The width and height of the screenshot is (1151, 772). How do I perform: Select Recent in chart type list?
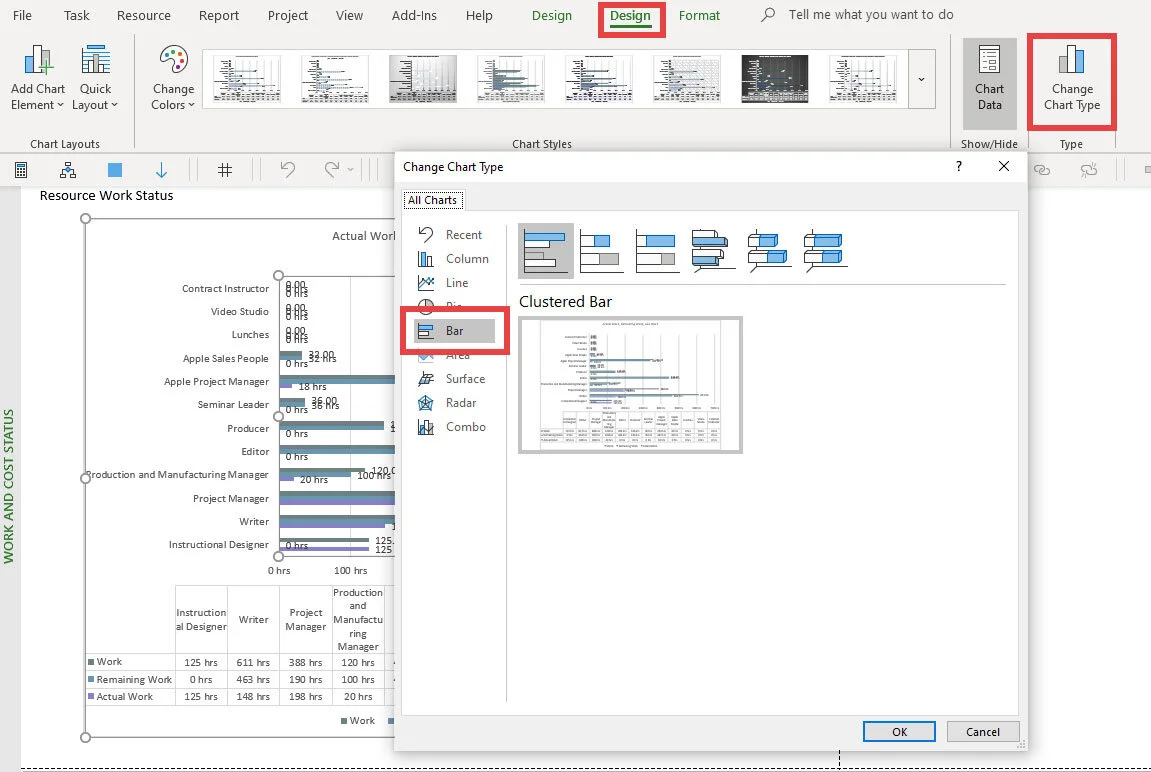point(454,235)
